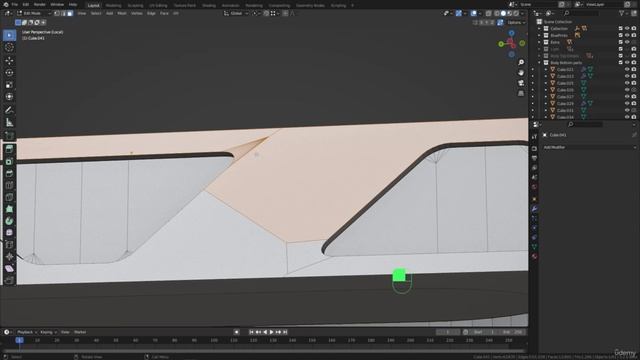640x360 pixels.
Task: Enable edge select mode
Action: [63, 13]
